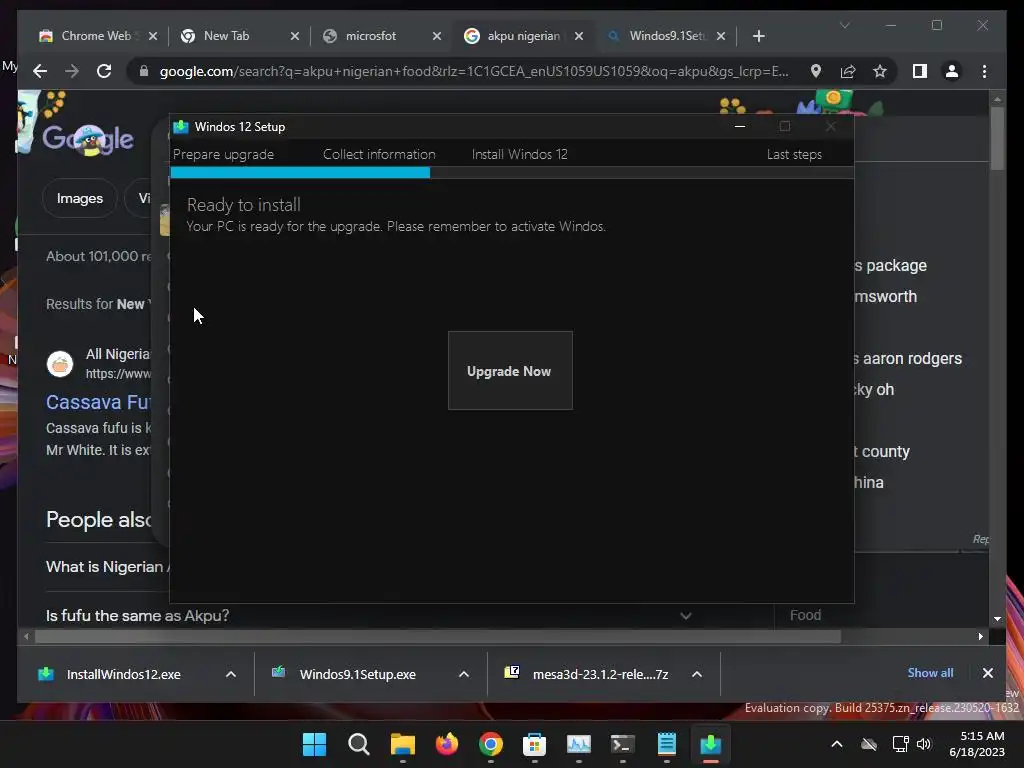Open the InstallWindos12.exe download

click(123, 674)
